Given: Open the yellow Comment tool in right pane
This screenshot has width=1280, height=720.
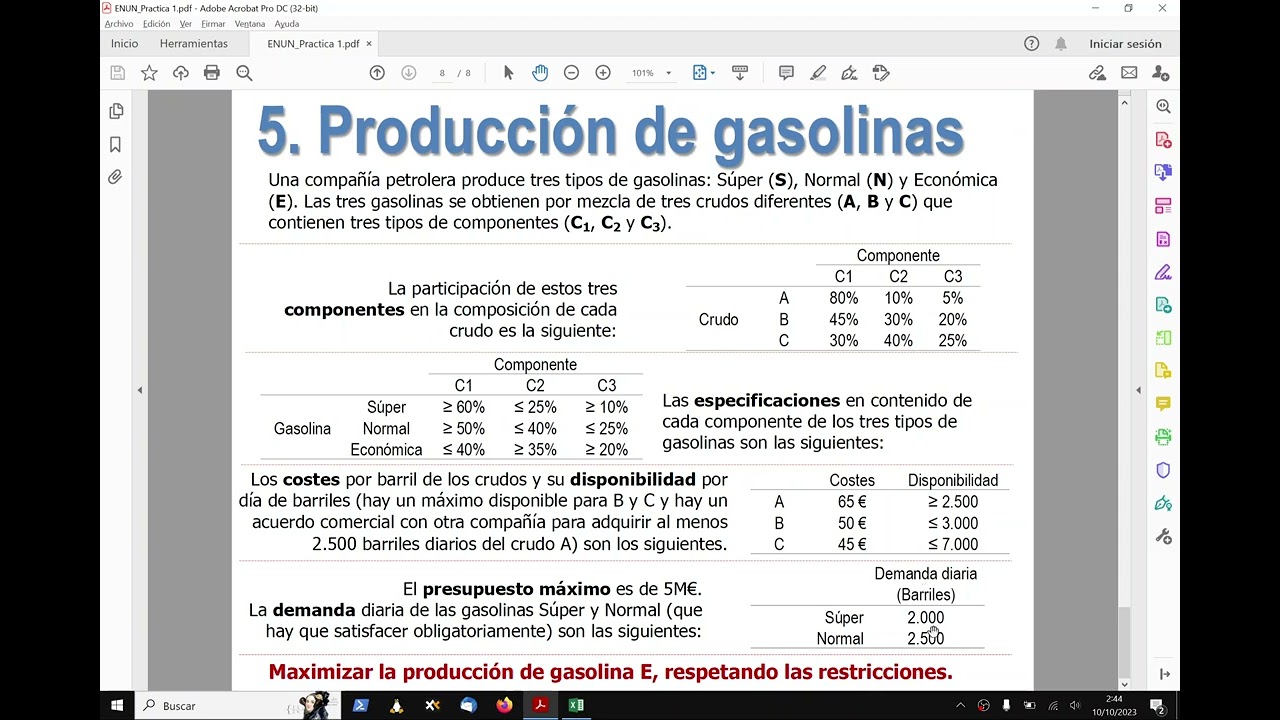Looking at the screenshot, I should coord(1163,404).
